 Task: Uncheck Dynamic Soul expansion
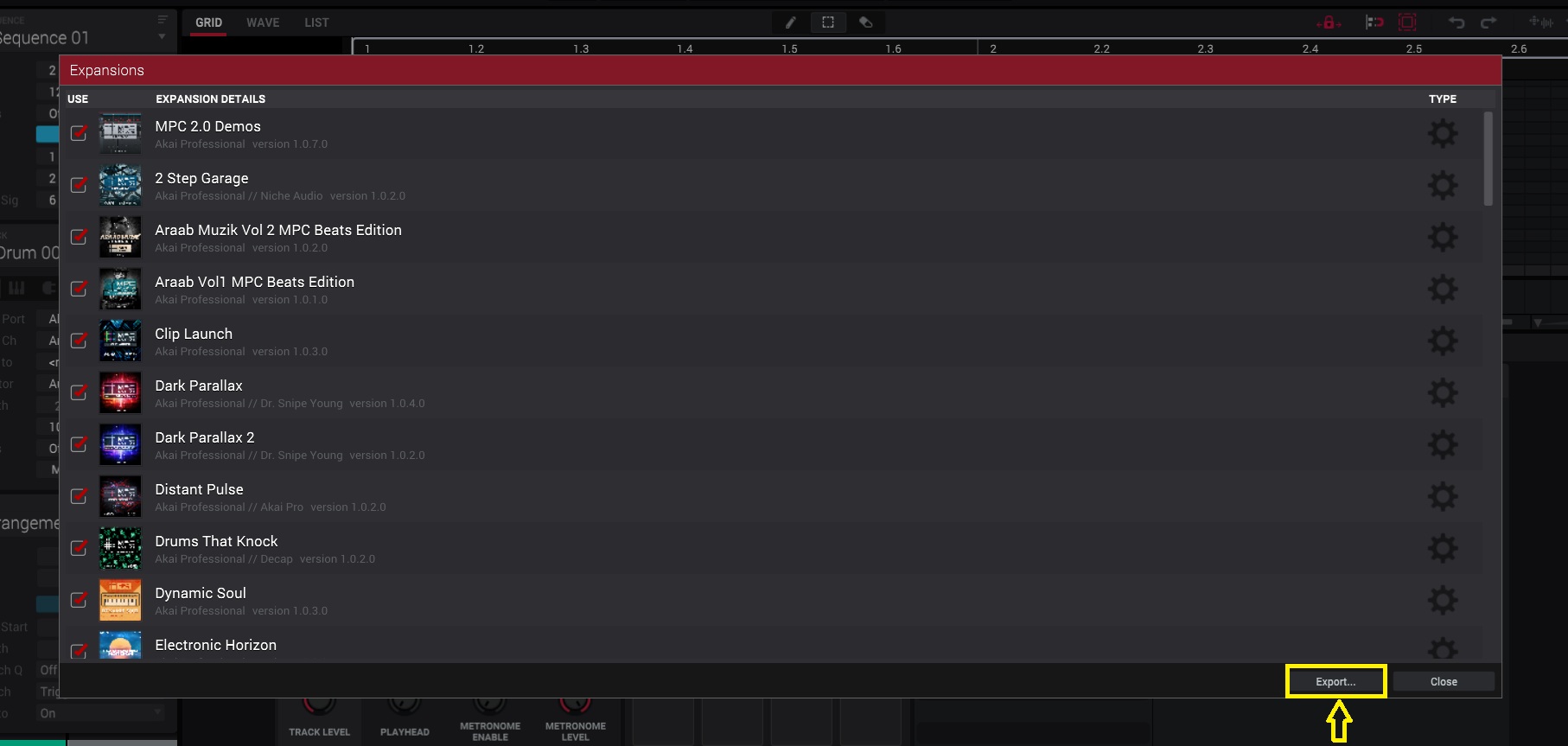coord(79,600)
